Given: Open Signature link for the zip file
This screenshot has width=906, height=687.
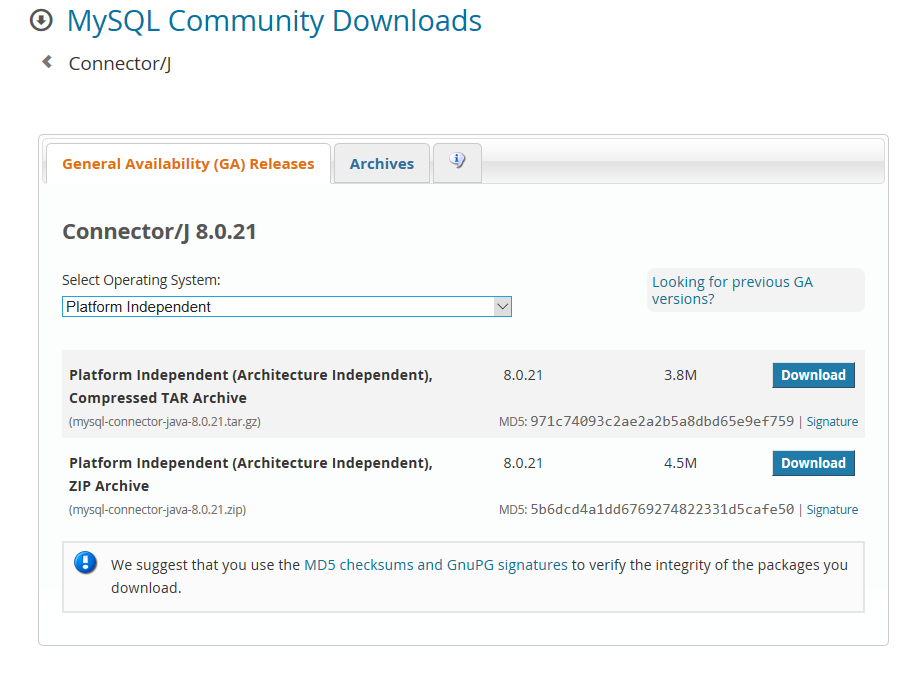Looking at the screenshot, I should (832, 510).
